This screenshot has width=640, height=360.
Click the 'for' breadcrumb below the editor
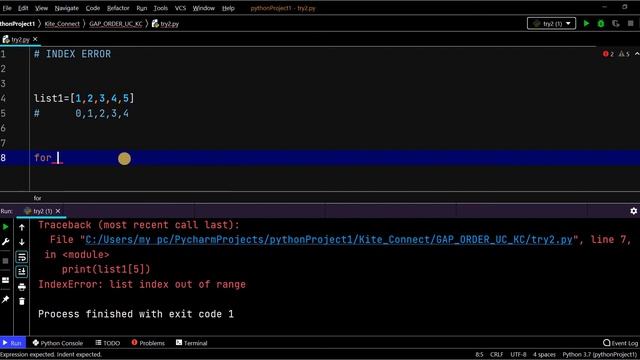click(x=38, y=198)
